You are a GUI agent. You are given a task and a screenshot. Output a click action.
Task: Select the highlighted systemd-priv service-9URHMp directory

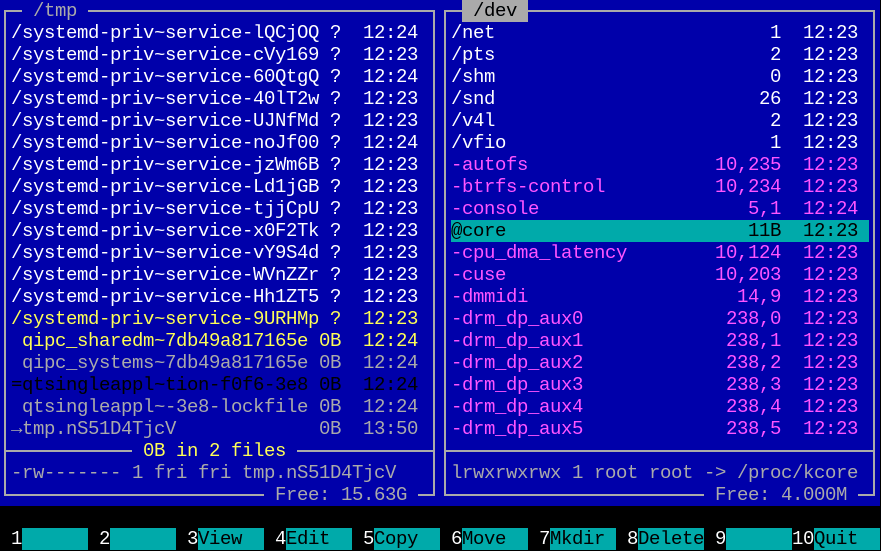pyautogui.click(x=165, y=318)
